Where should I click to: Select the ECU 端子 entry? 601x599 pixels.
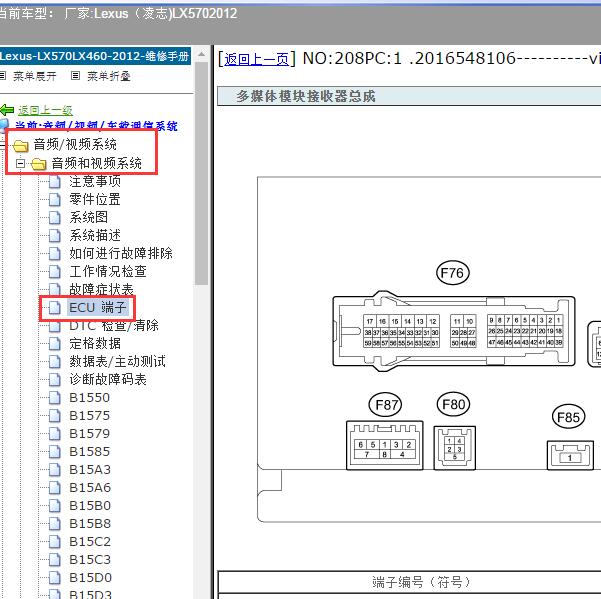coord(97,307)
